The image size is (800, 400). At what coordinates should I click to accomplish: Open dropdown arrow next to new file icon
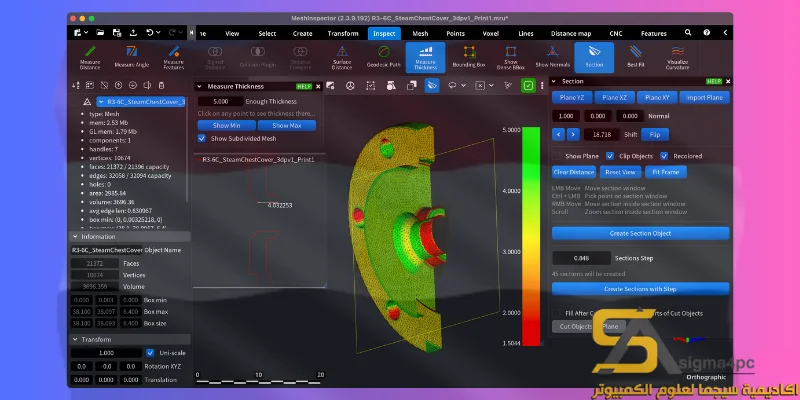tap(86, 33)
